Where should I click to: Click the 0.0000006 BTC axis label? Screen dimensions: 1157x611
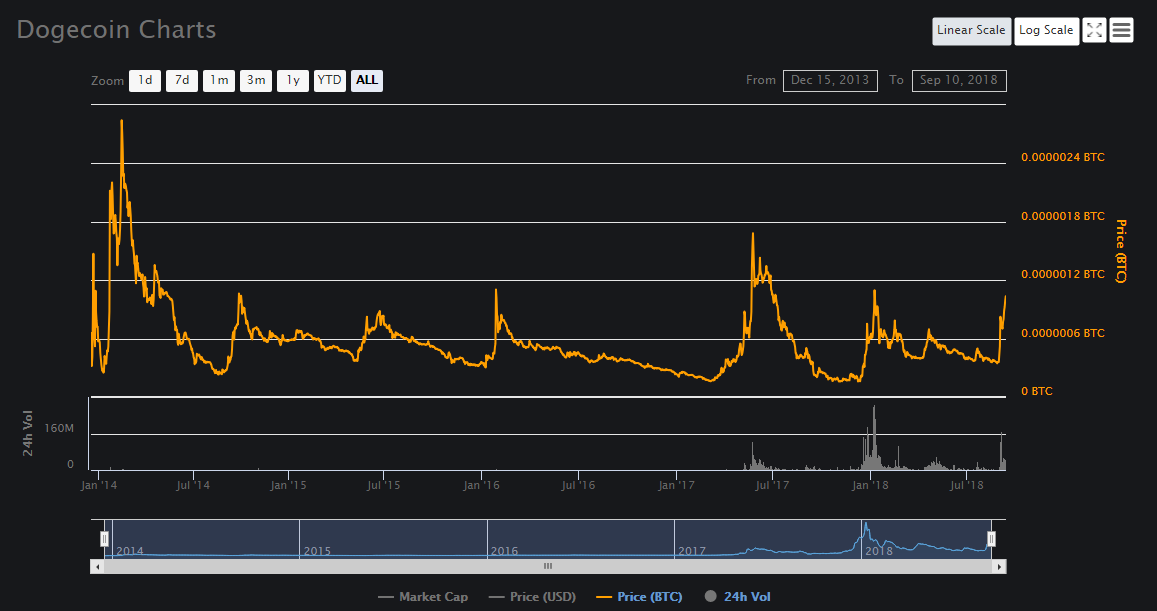click(x=1063, y=334)
